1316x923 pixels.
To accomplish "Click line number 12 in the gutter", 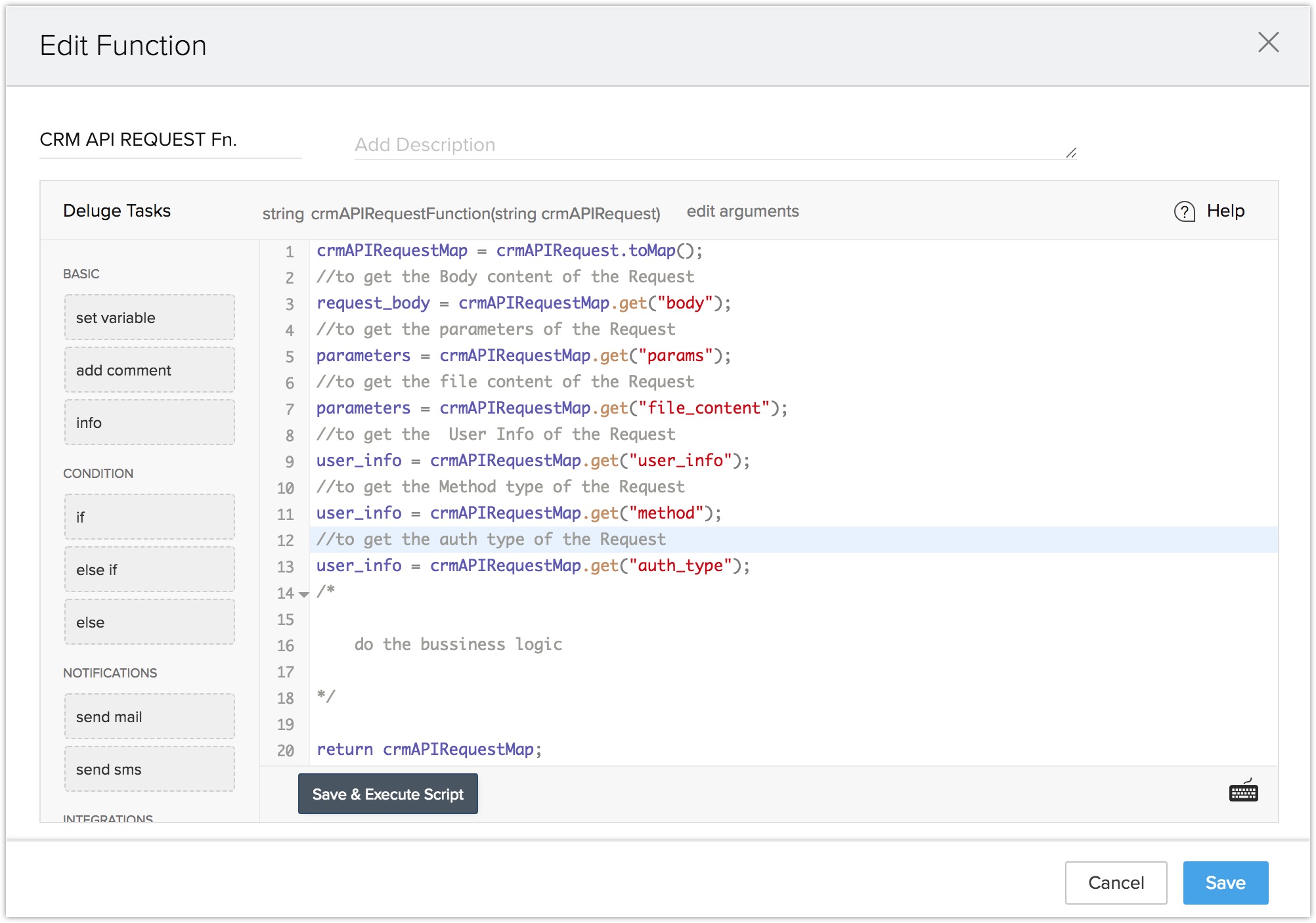I will 285,540.
